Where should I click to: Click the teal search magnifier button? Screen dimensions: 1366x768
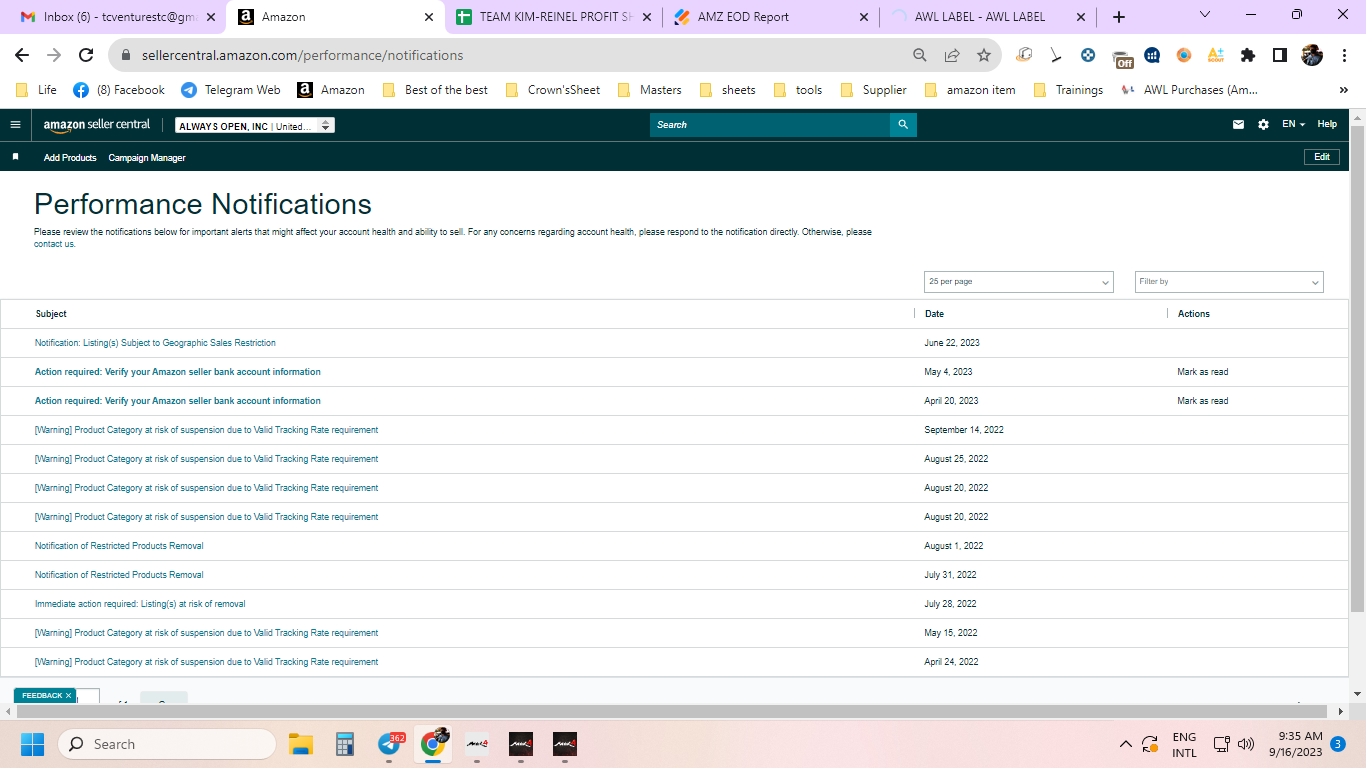pos(903,125)
